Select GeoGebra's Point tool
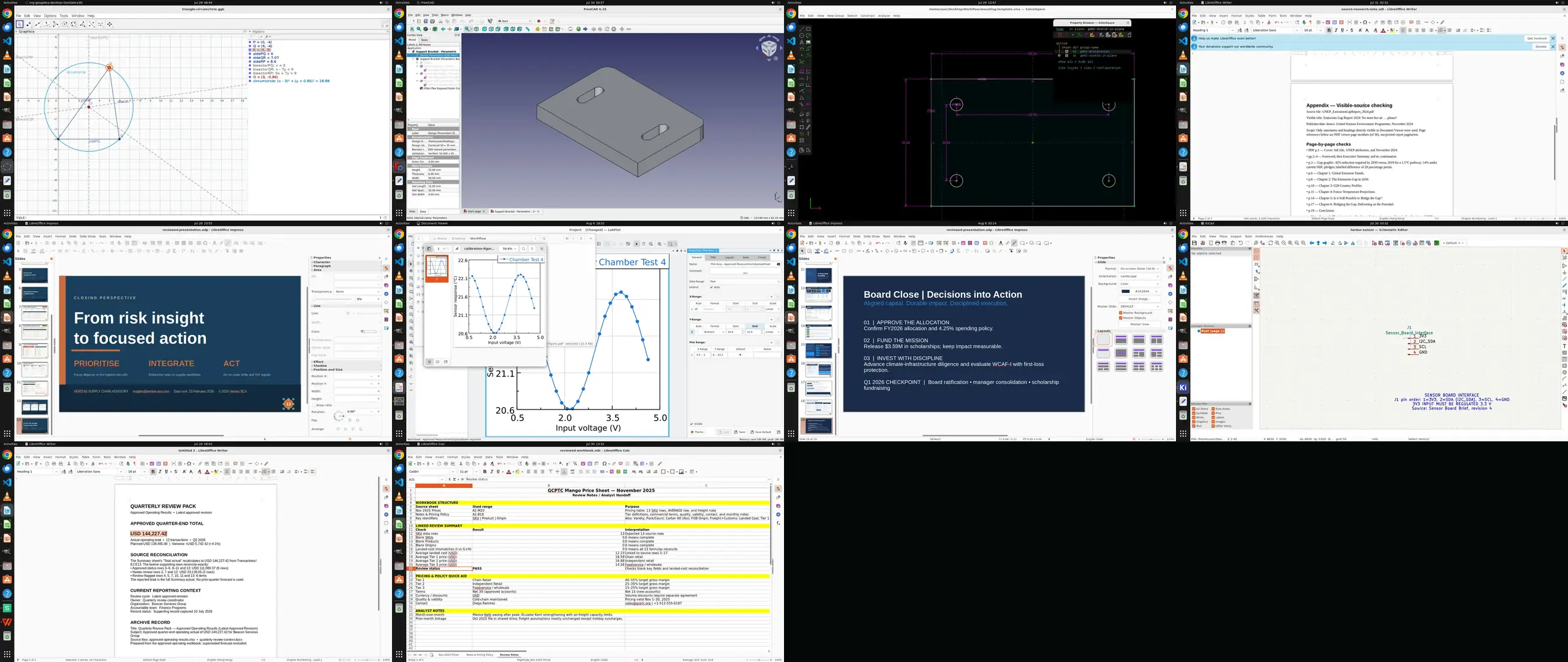The width and height of the screenshot is (1568, 662). click(29, 25)
